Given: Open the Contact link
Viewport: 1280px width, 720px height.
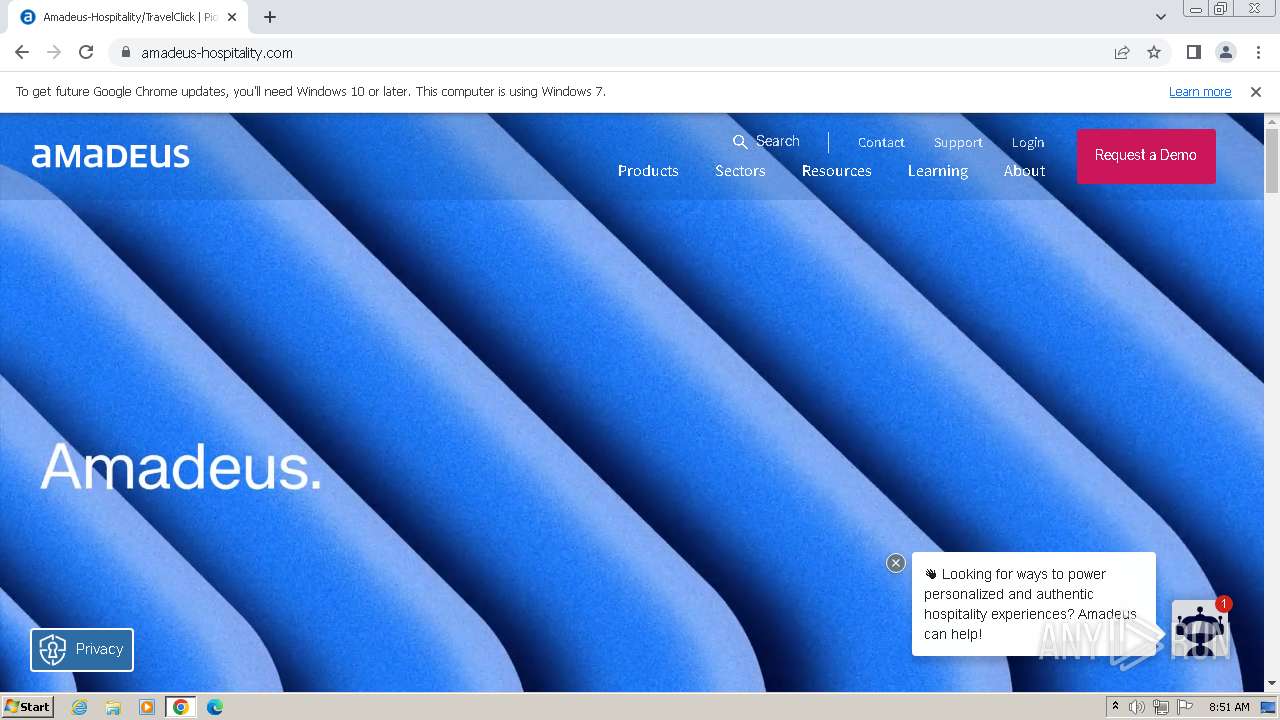Looking at the screenshot, I should coord(881,143).
